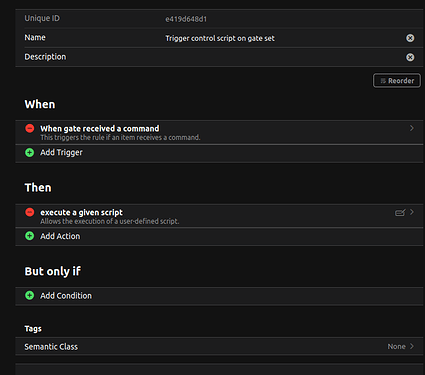Edit the Name field text

220,38
